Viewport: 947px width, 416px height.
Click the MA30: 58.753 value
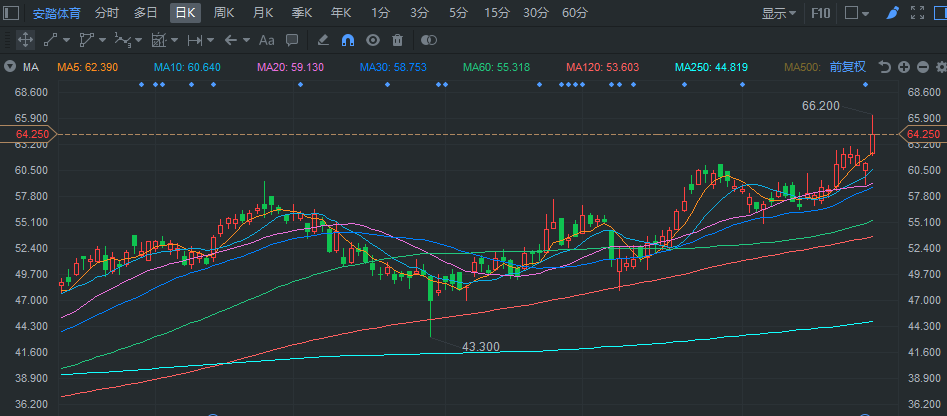393,67
